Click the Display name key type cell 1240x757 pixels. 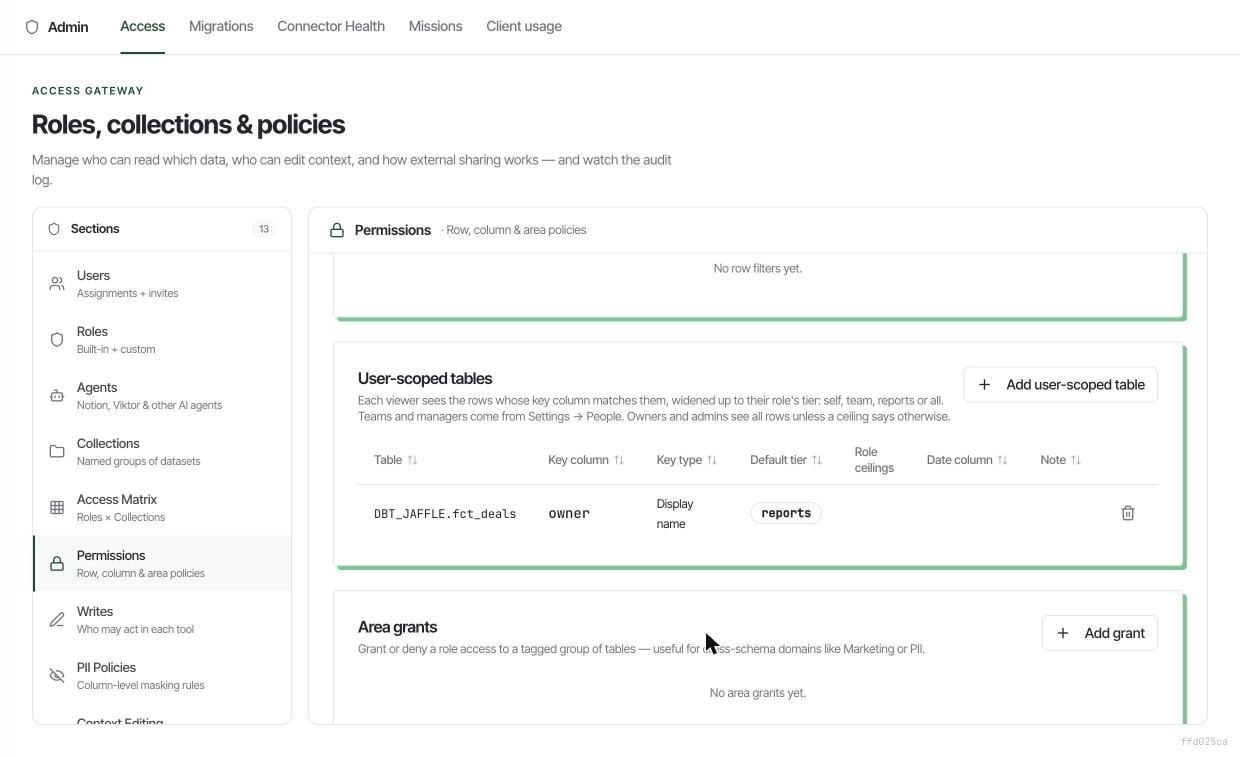(675, 514)
